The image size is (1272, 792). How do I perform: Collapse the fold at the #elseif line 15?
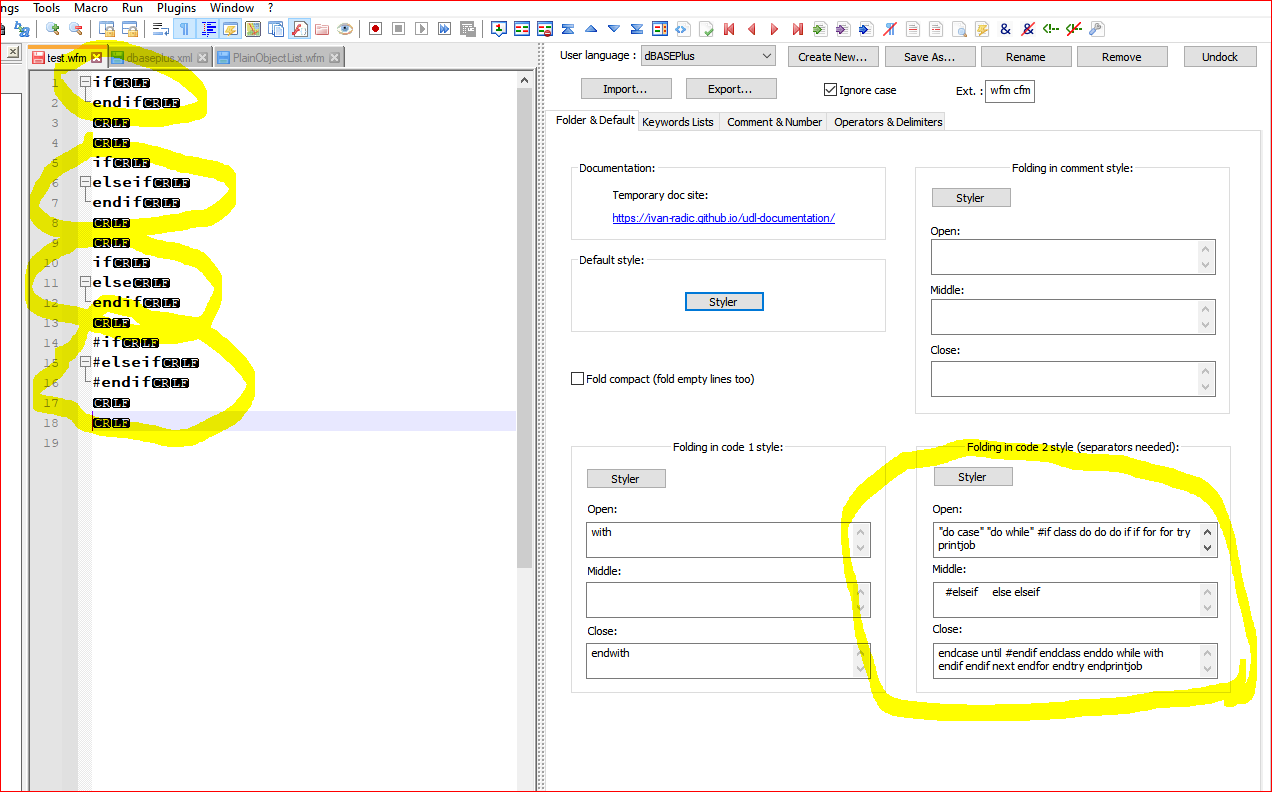click(x=86, y=363)
